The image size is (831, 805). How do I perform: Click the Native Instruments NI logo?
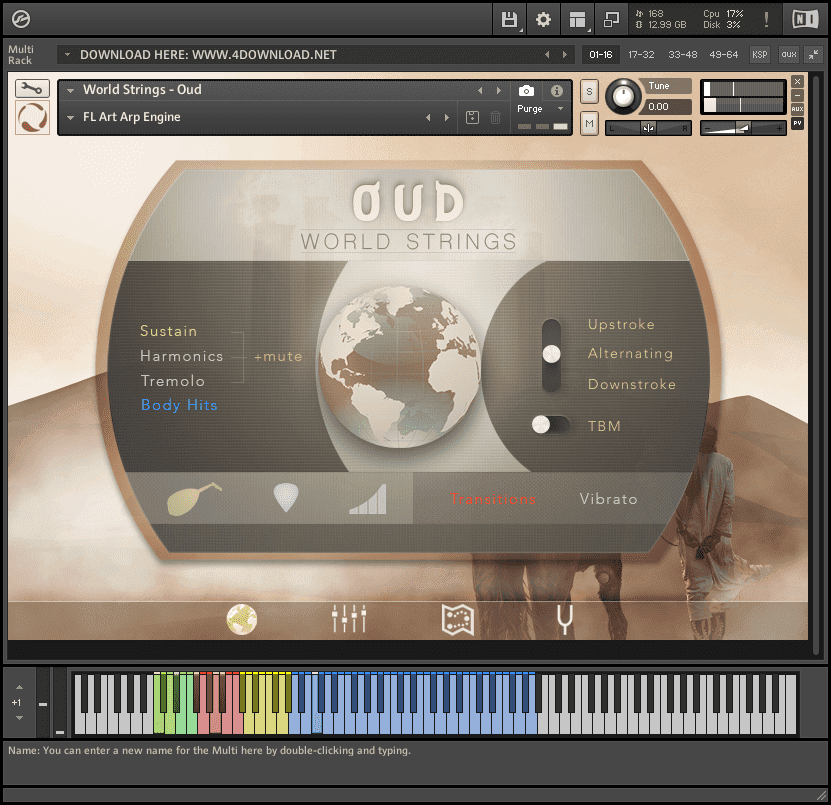(x=805, y=19)
